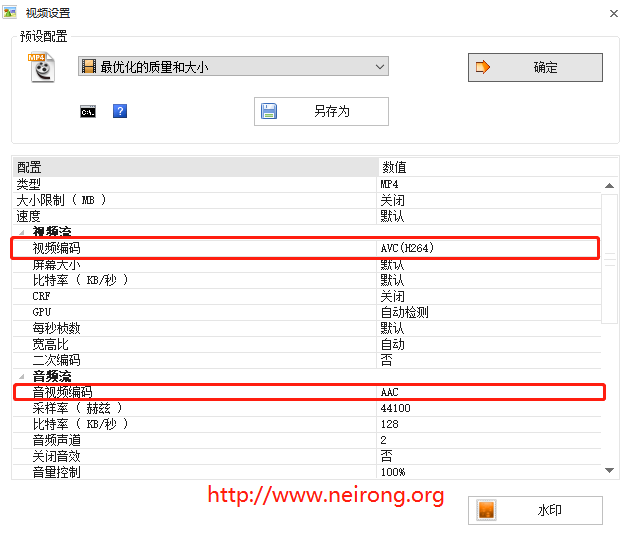Collapse the 音频流 section triangle
Screen dimensions: 628x538
pyautogui.click(x=22, y=376)
